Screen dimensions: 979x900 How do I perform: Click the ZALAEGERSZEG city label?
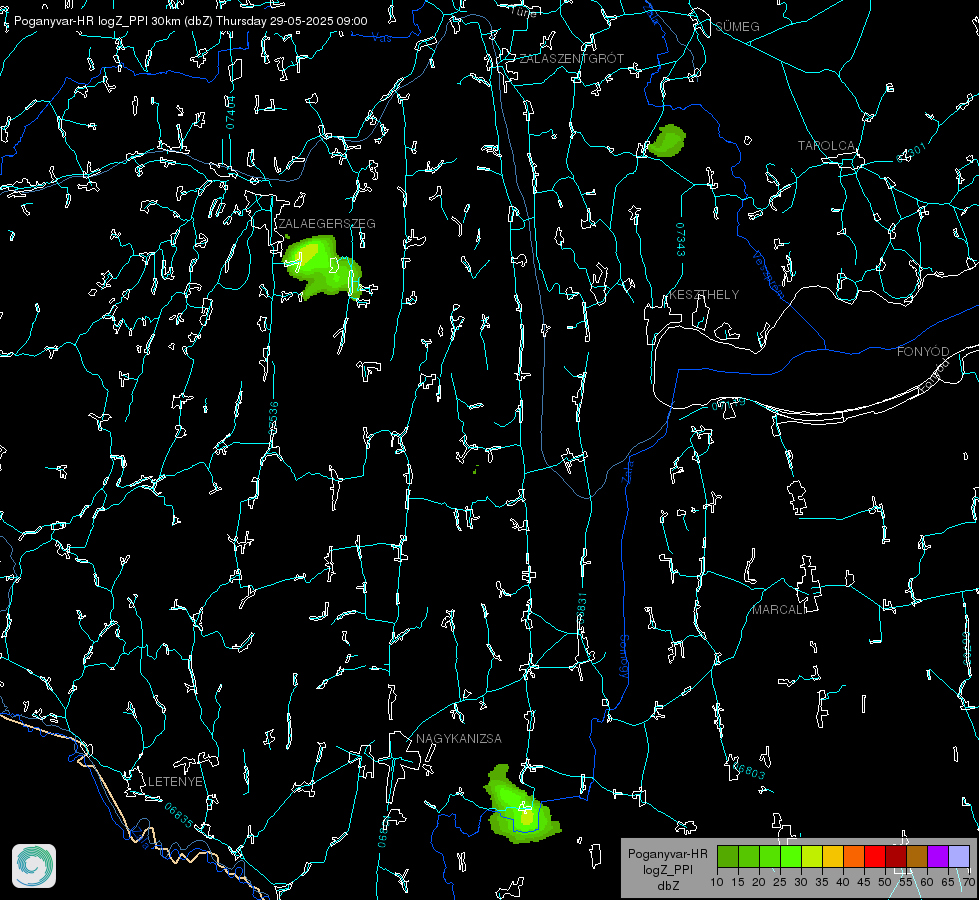point(327,224)
